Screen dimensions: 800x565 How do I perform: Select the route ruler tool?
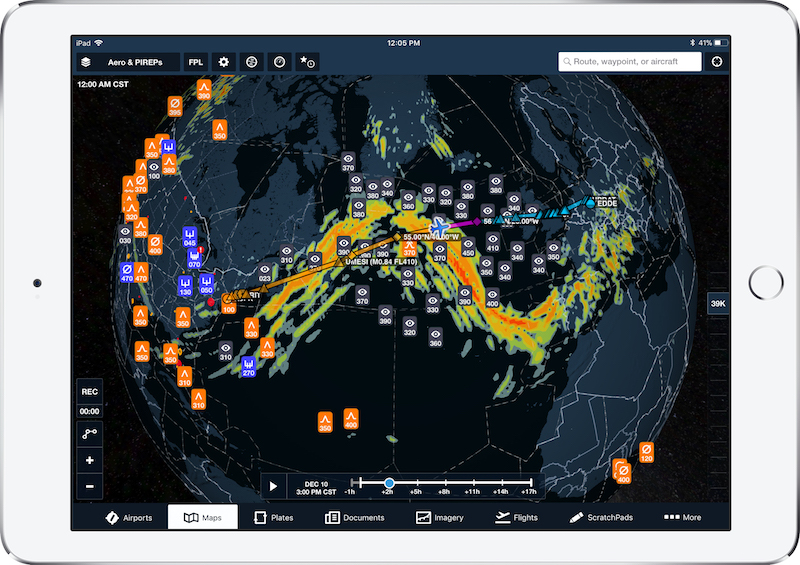pyautogui.click(x=90, y=435)
